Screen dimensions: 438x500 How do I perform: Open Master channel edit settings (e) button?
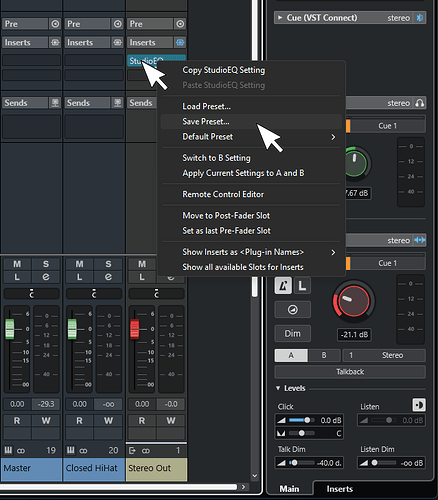pyautogui.click(x=46, y=277)
